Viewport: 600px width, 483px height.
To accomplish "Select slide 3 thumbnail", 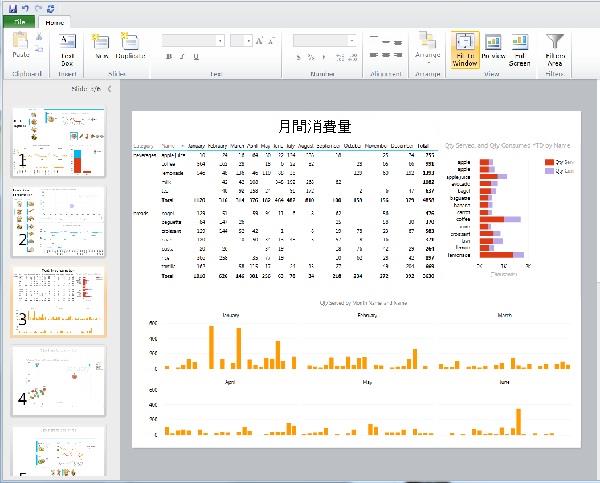I will point(58,301).
